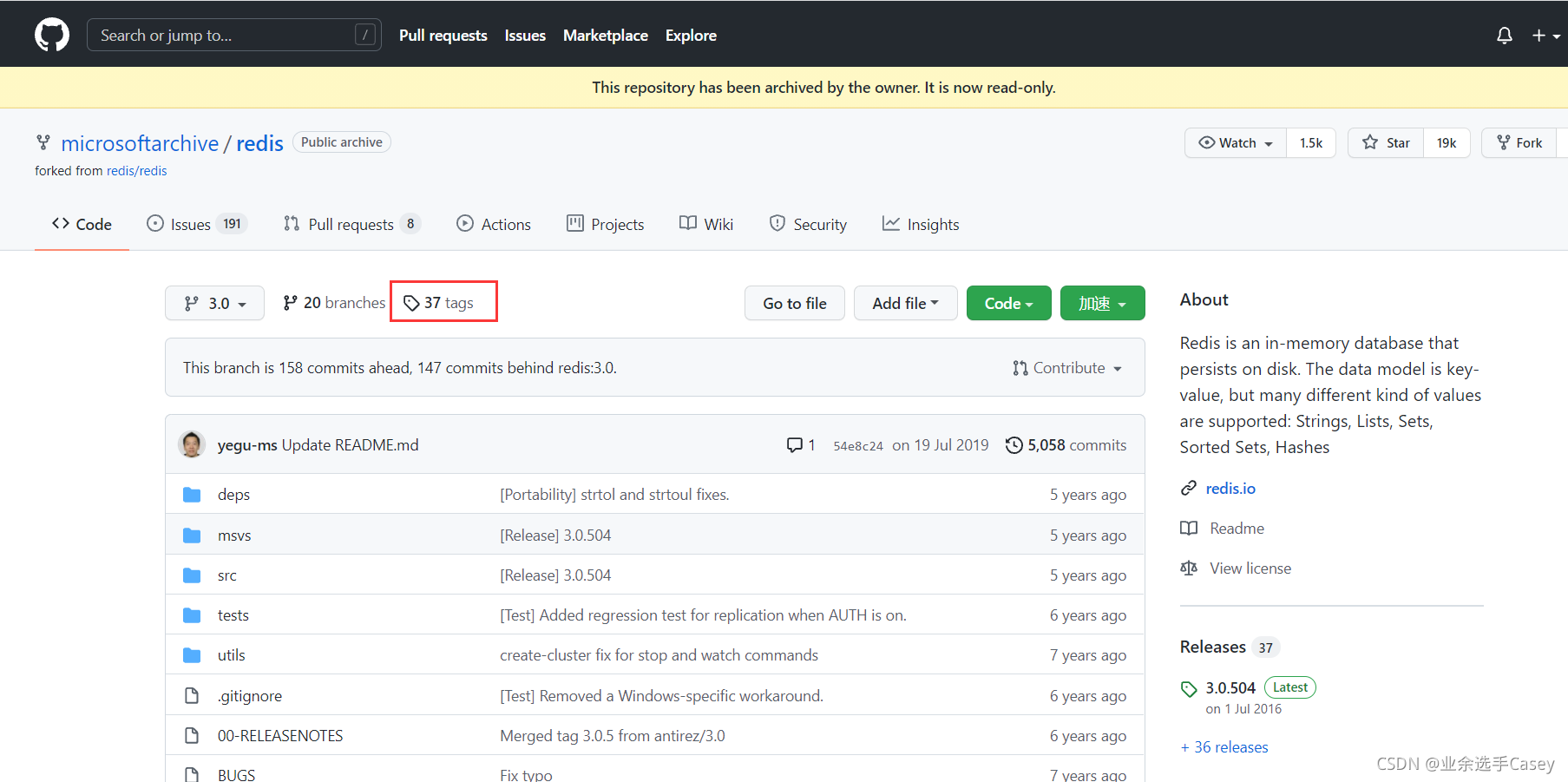Show the 1.5k watchers count
The width and height of the screenshot is (1568, 782).
[1310, 143]
